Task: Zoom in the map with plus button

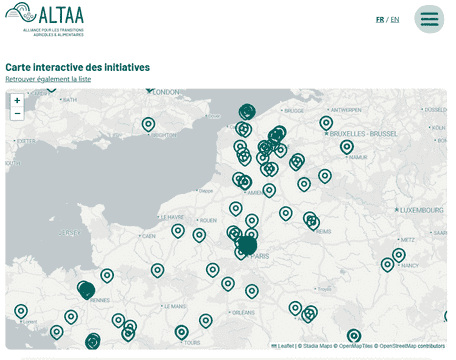Action: (17, 100)
